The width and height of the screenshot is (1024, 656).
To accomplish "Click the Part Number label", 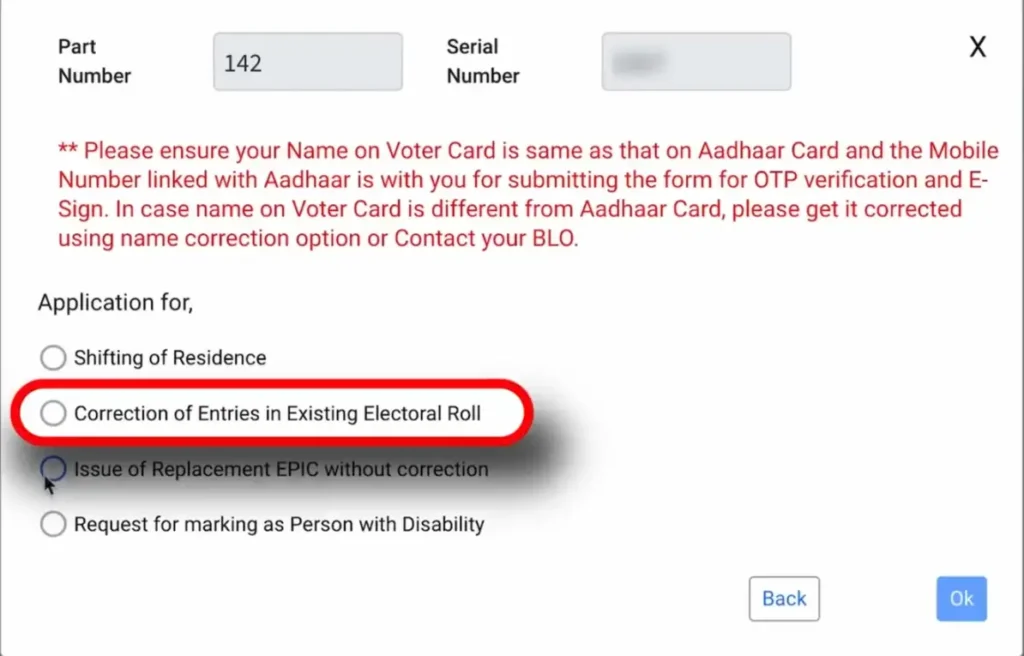I will coord(95,61).
